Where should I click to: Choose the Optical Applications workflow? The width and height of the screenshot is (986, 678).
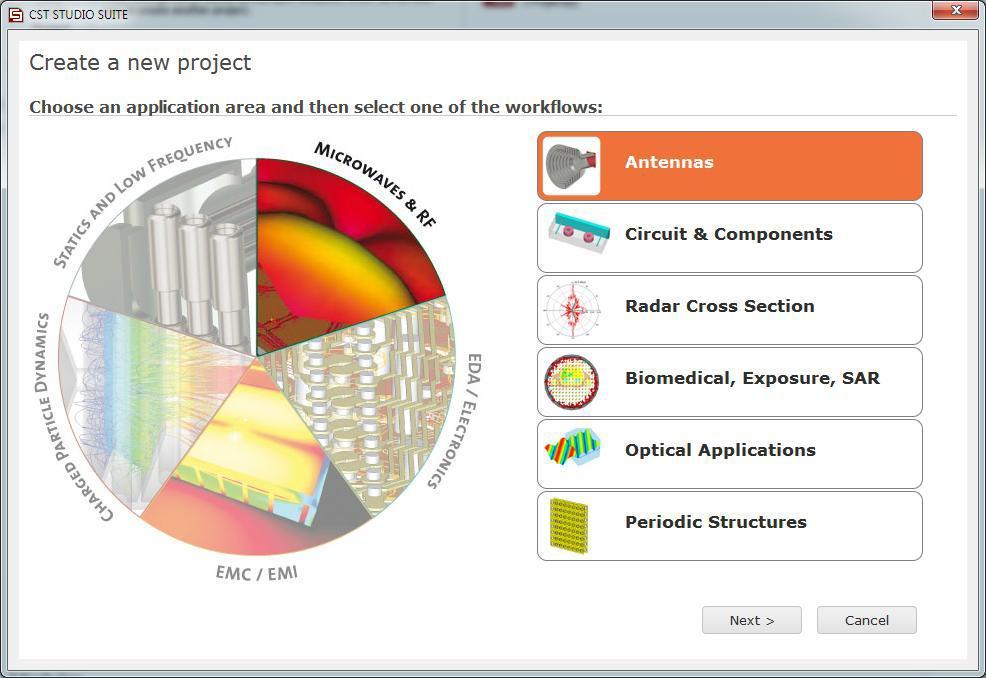coord(729,454)
